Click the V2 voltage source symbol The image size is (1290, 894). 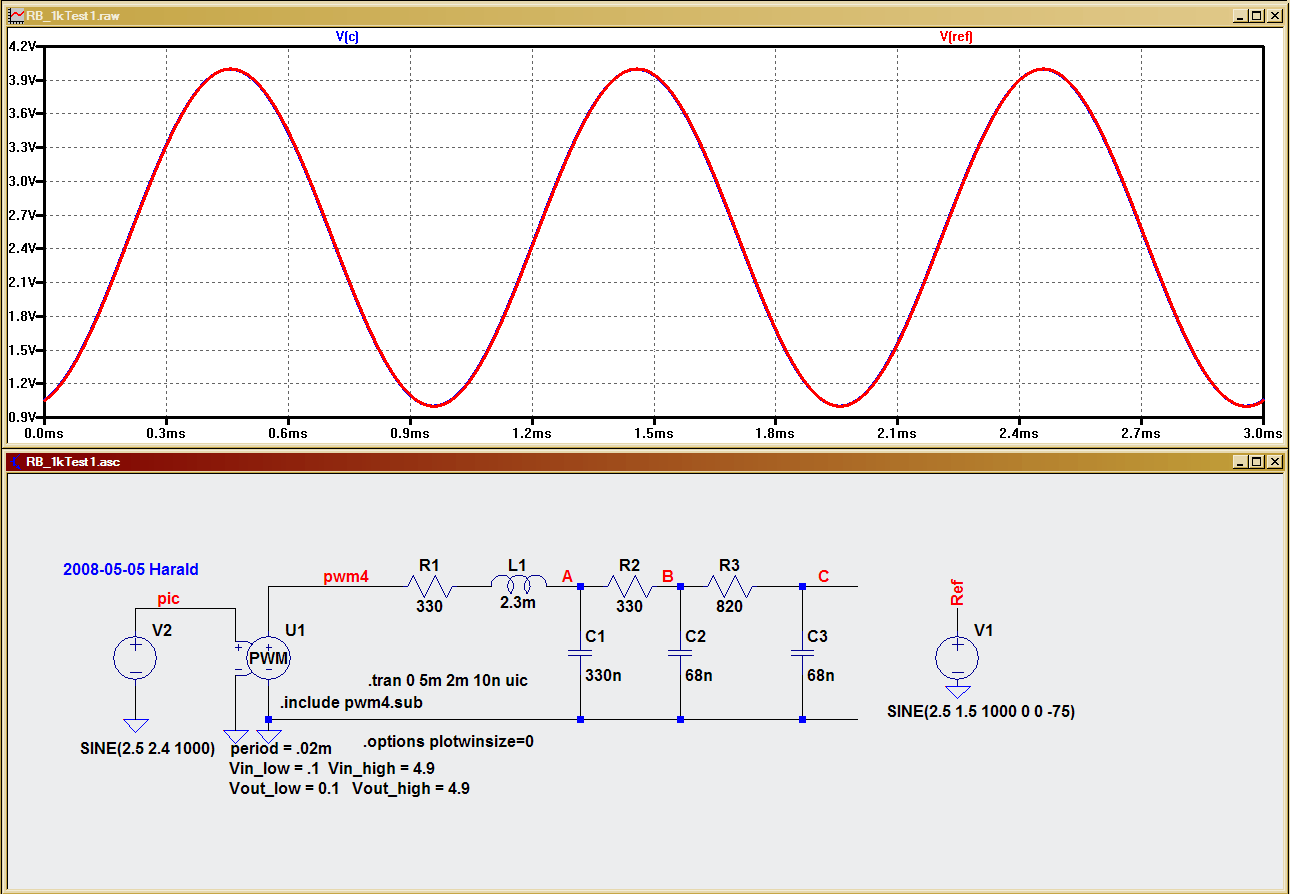135,658
